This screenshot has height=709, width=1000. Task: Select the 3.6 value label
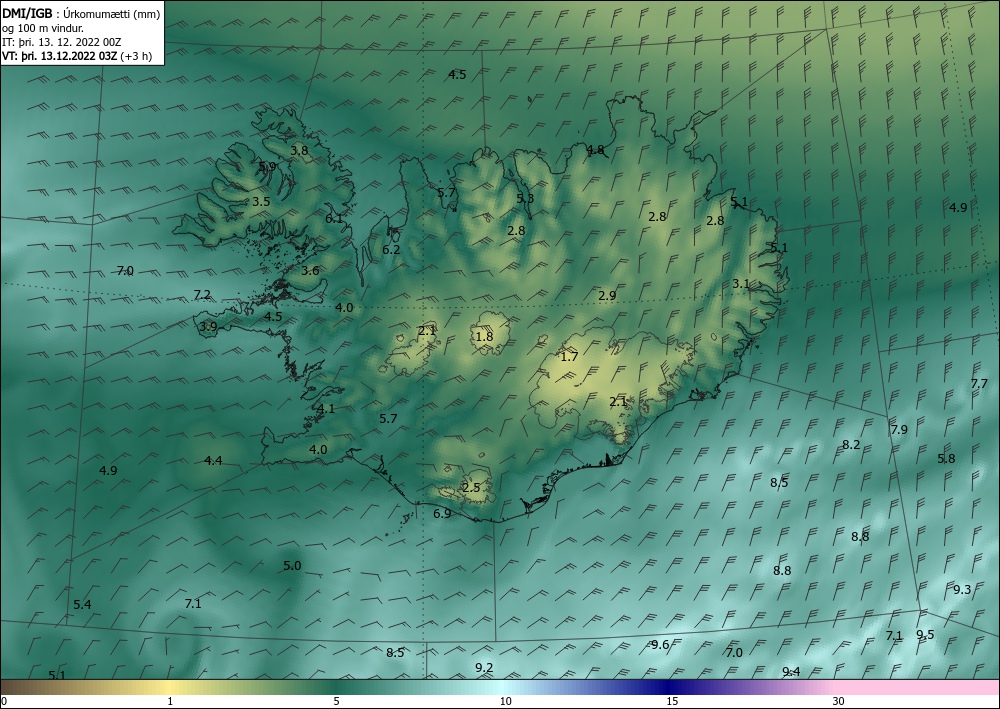coord(310,270)
